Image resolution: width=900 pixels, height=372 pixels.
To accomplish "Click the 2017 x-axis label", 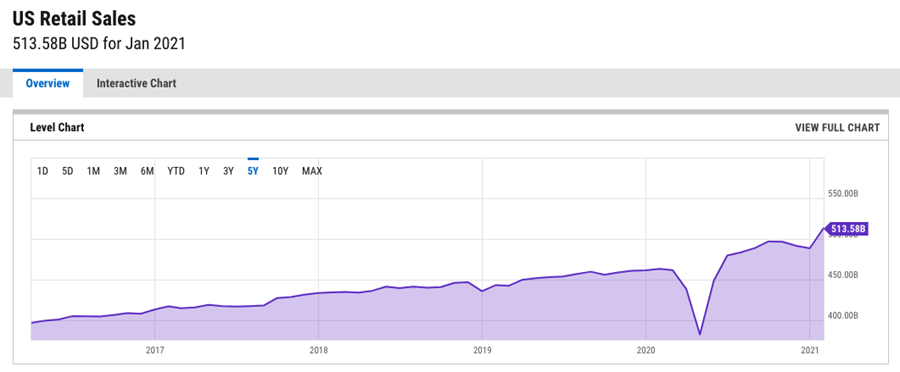I will [155, 350].
